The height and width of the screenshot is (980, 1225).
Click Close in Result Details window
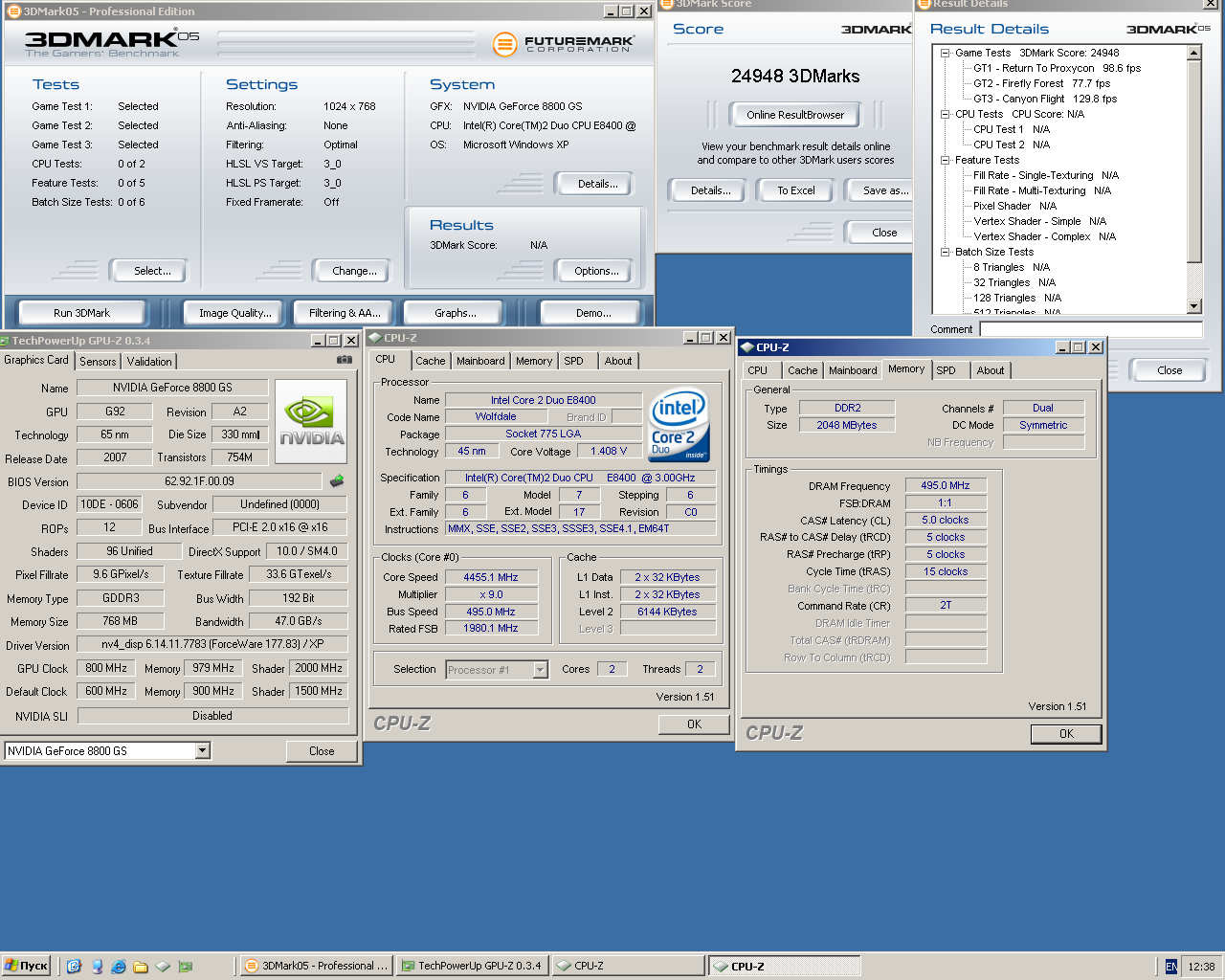[x=1169, y=370]
